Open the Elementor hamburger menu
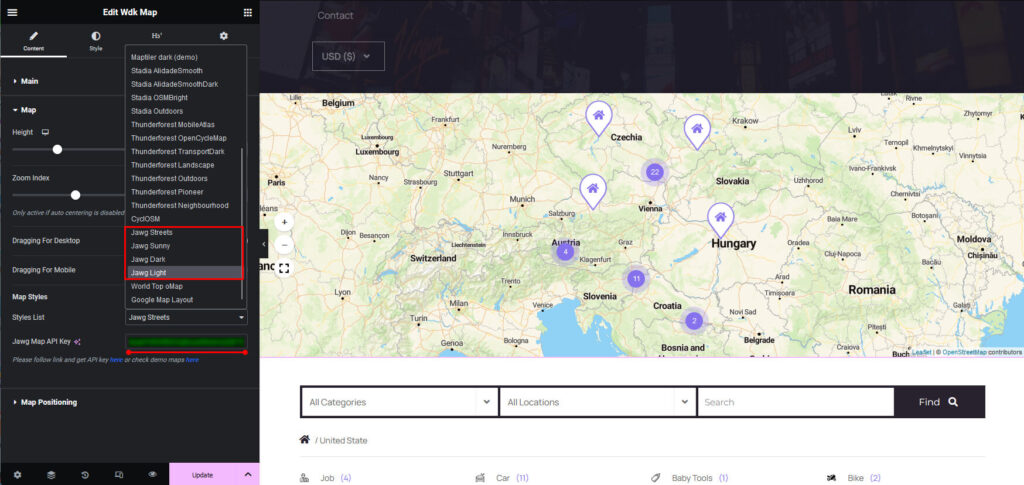The width and height of the screenshot is (1024, 485). [x=12, y=12]
